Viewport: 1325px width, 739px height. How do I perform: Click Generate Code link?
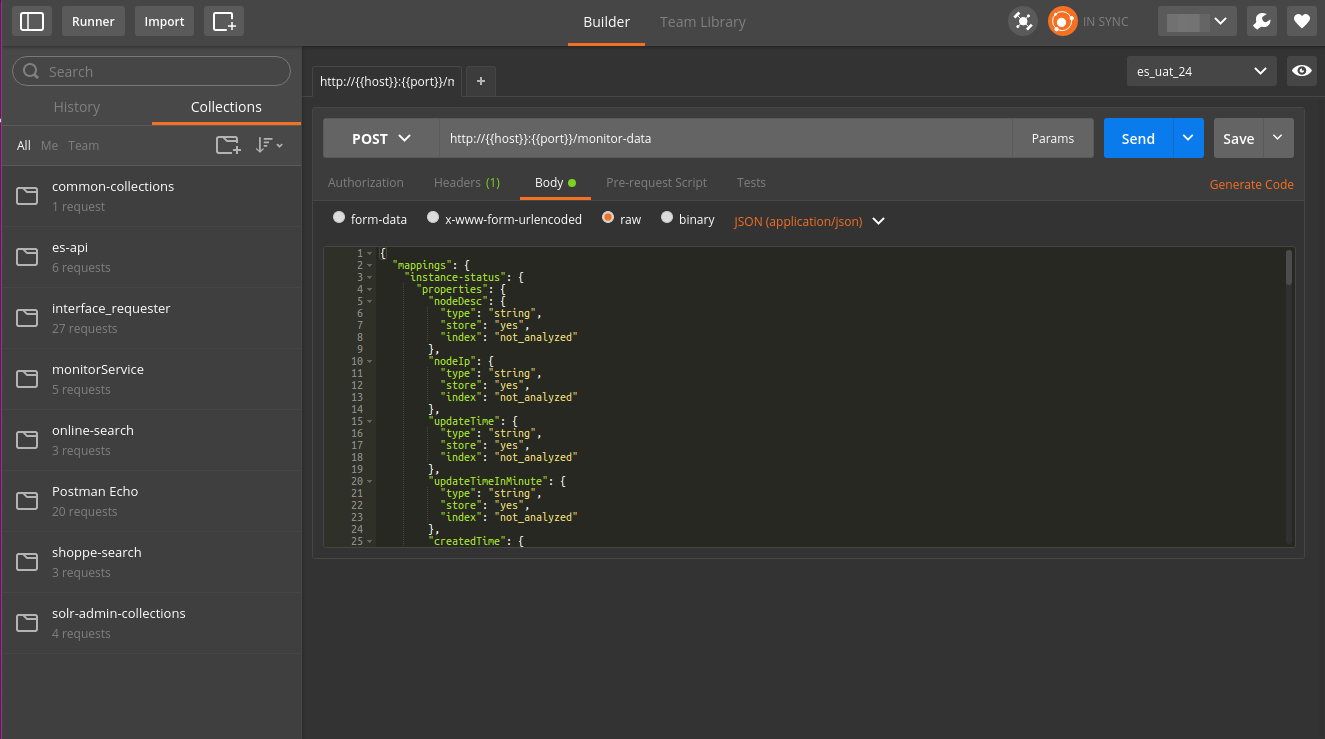[x=1252, y=184]
